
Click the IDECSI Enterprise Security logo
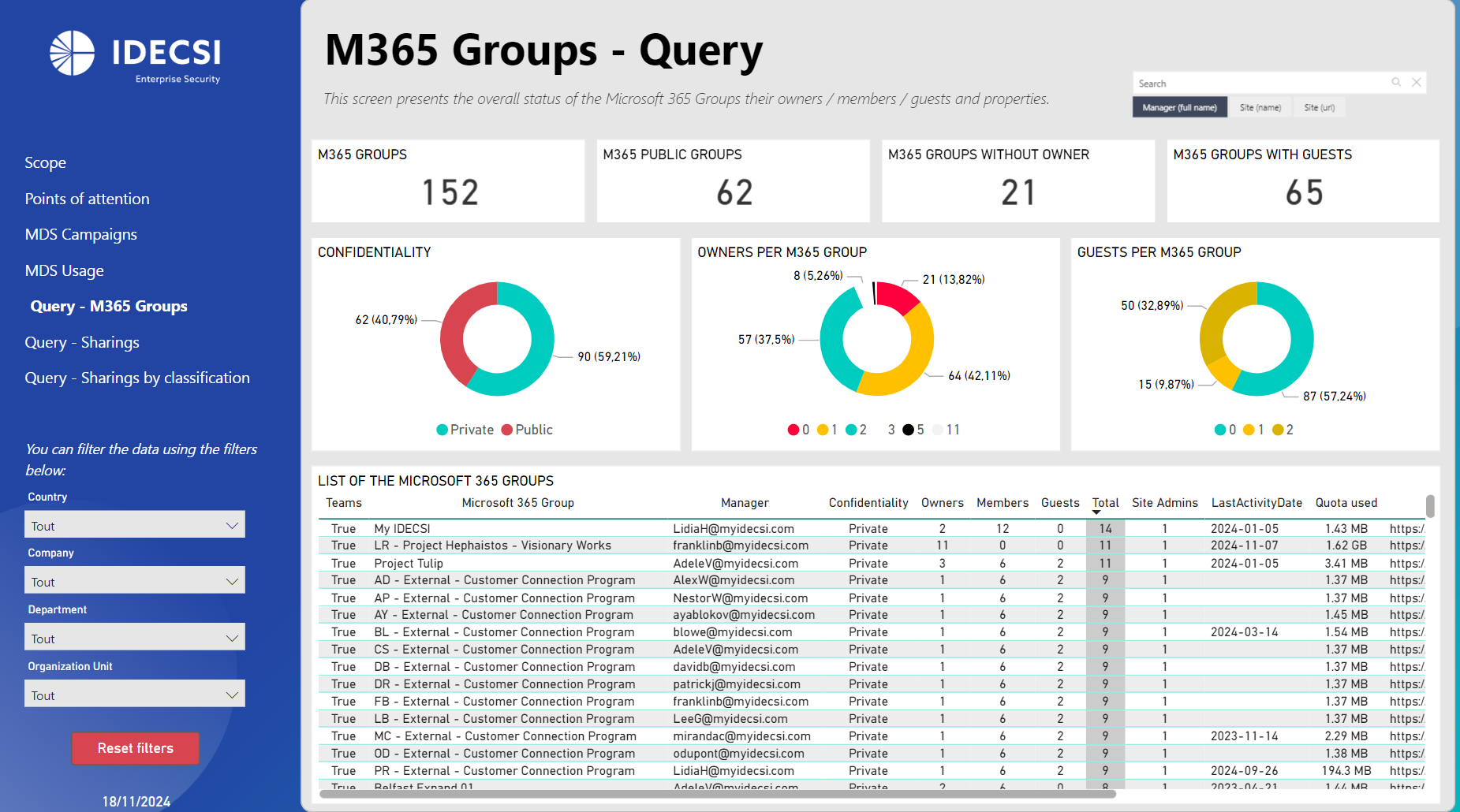[135, 56]
